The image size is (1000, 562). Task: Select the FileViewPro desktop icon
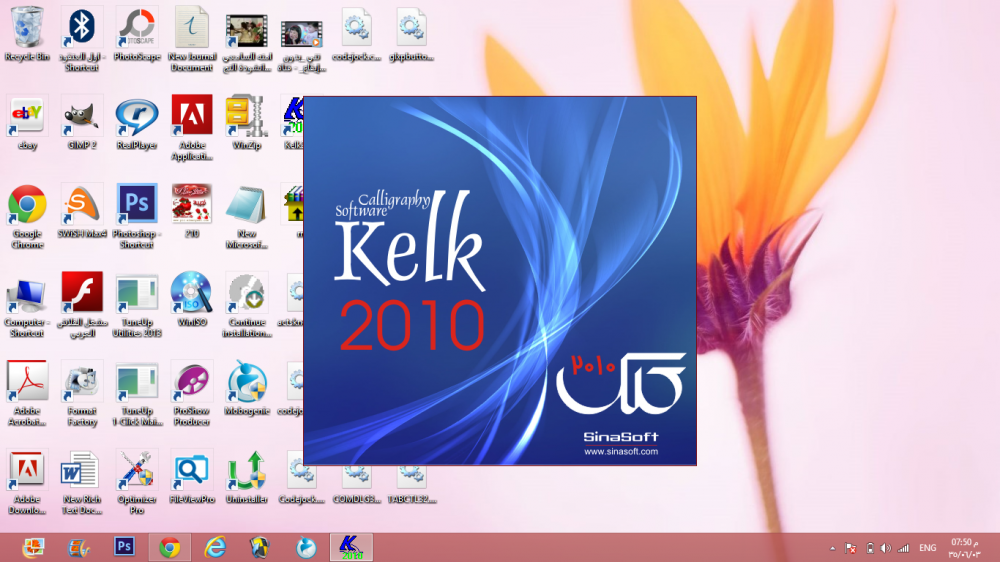[191, 471]
